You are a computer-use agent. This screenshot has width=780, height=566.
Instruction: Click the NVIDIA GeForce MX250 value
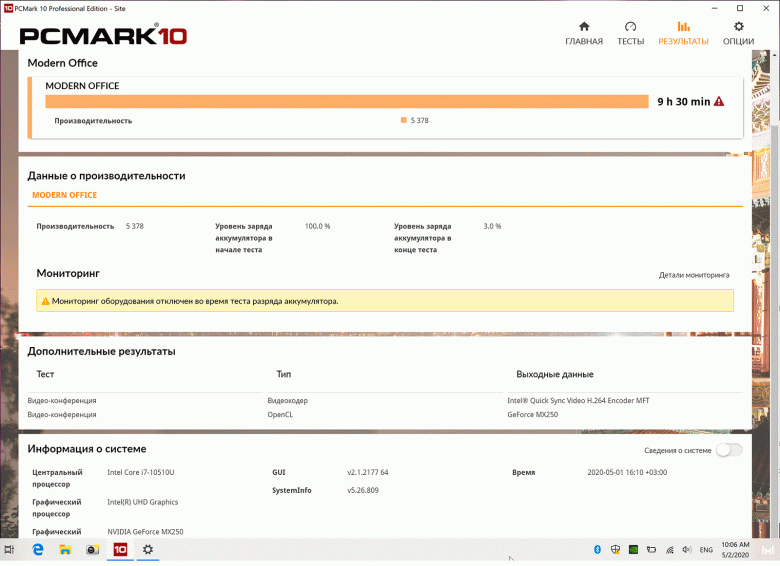click(145, 532)
